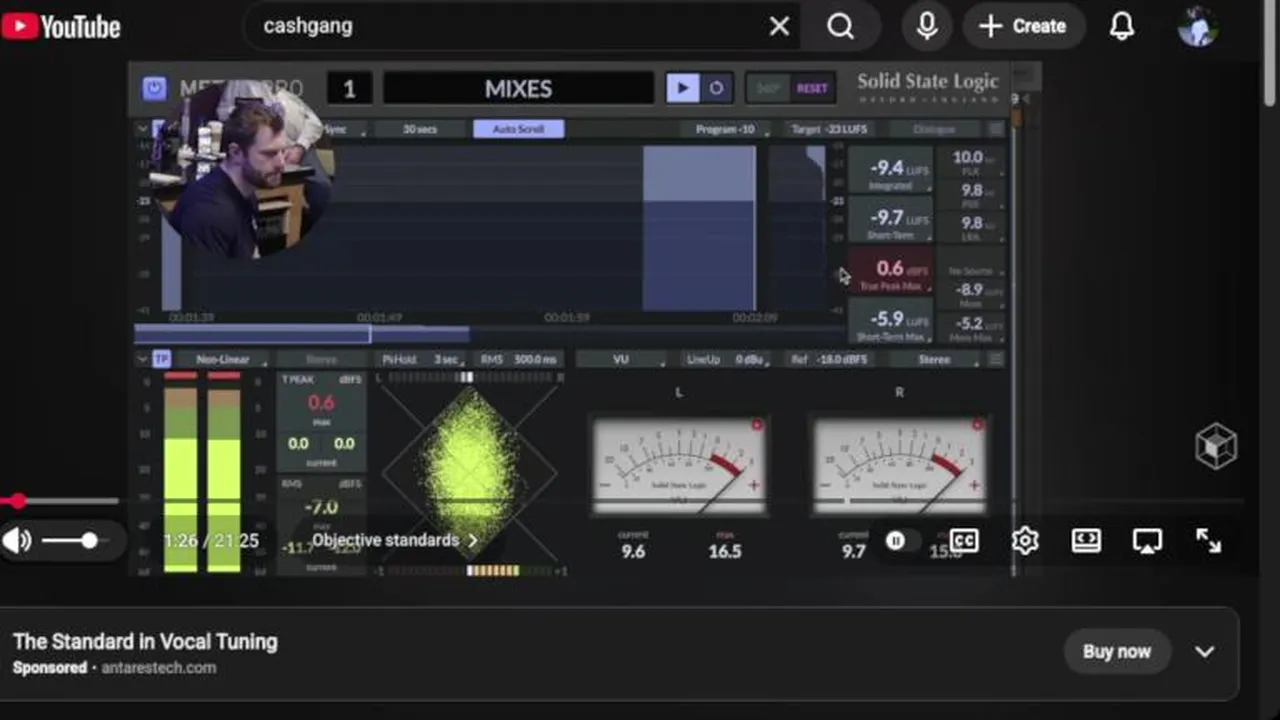Click the left VU meter red reset dot
This screenshot has width=1280, height=720.
point(757,425)
